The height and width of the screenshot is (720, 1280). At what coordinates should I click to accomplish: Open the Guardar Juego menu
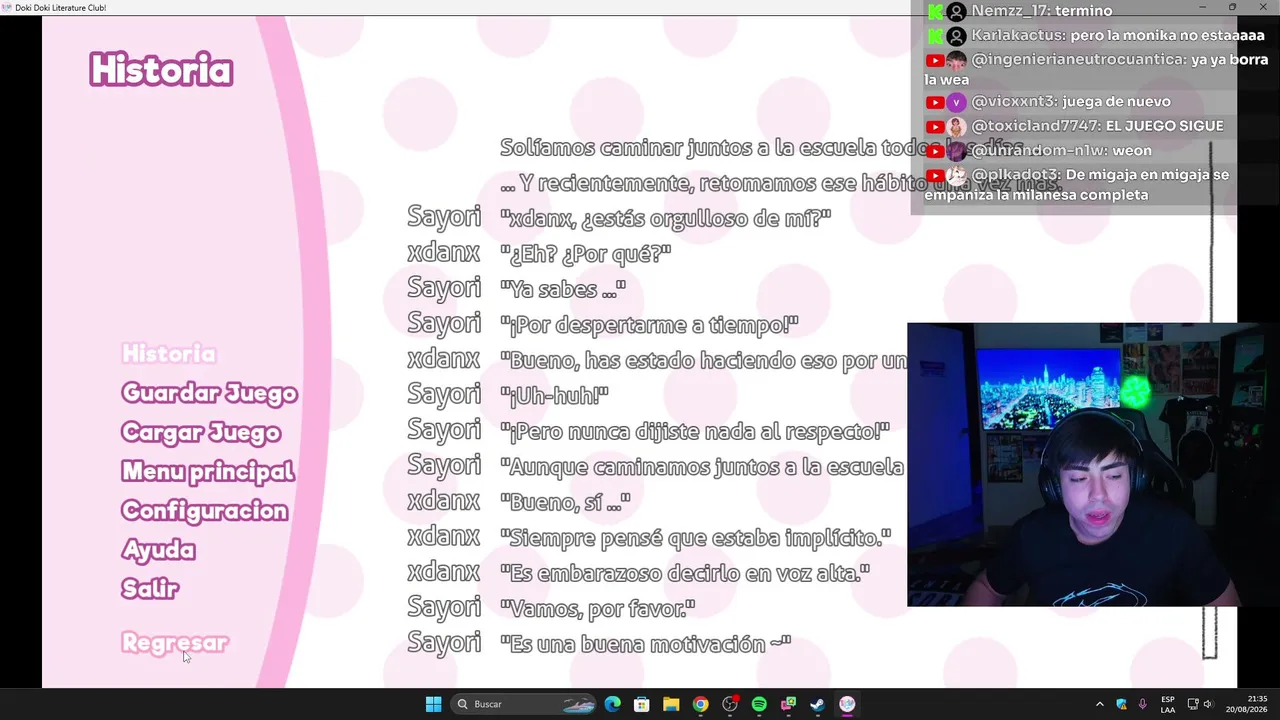tap(209, 393)
